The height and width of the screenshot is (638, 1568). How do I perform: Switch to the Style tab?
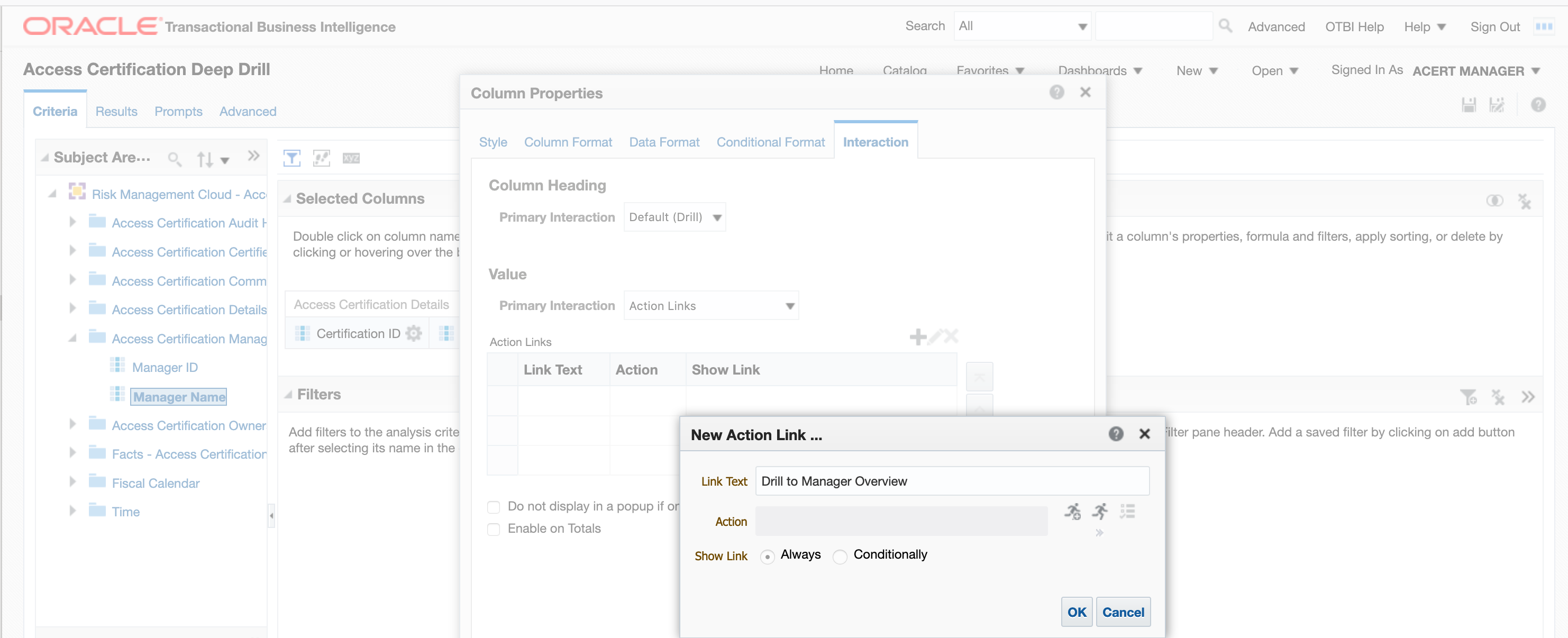493,142
